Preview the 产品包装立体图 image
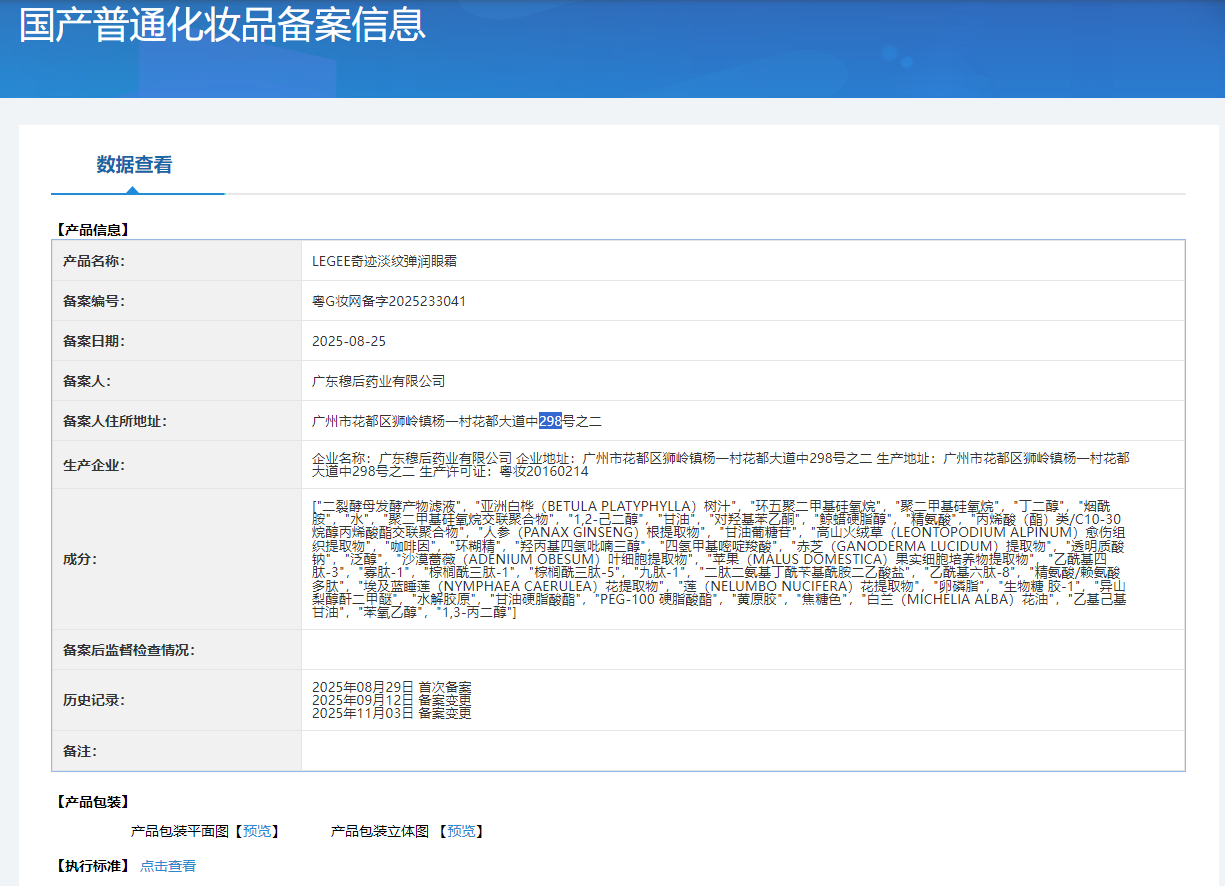The width and height of the screenshot is (1225, 886). pyautogui.click(x=461, y=831)
